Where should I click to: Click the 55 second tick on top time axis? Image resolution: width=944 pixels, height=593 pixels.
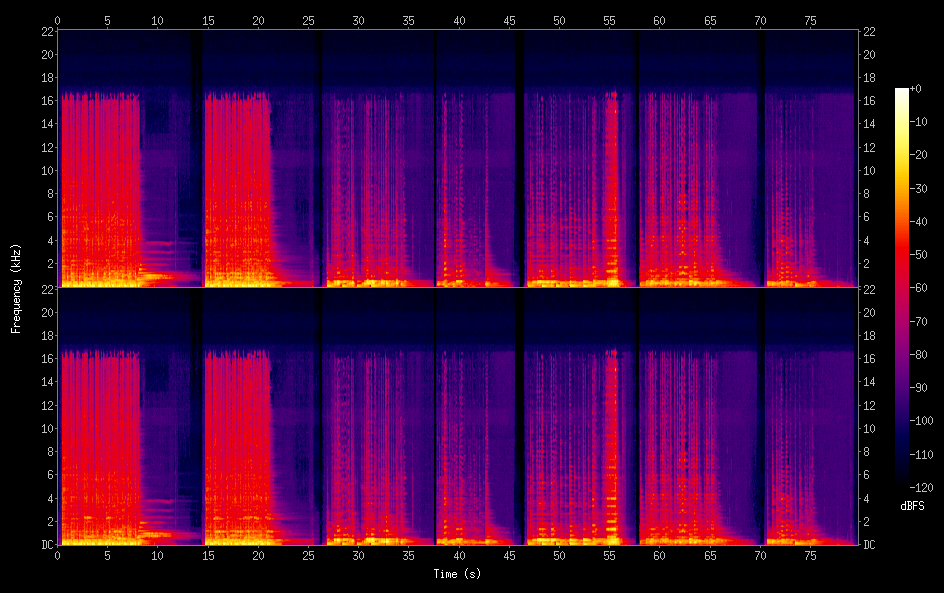(x=609, y=20)
